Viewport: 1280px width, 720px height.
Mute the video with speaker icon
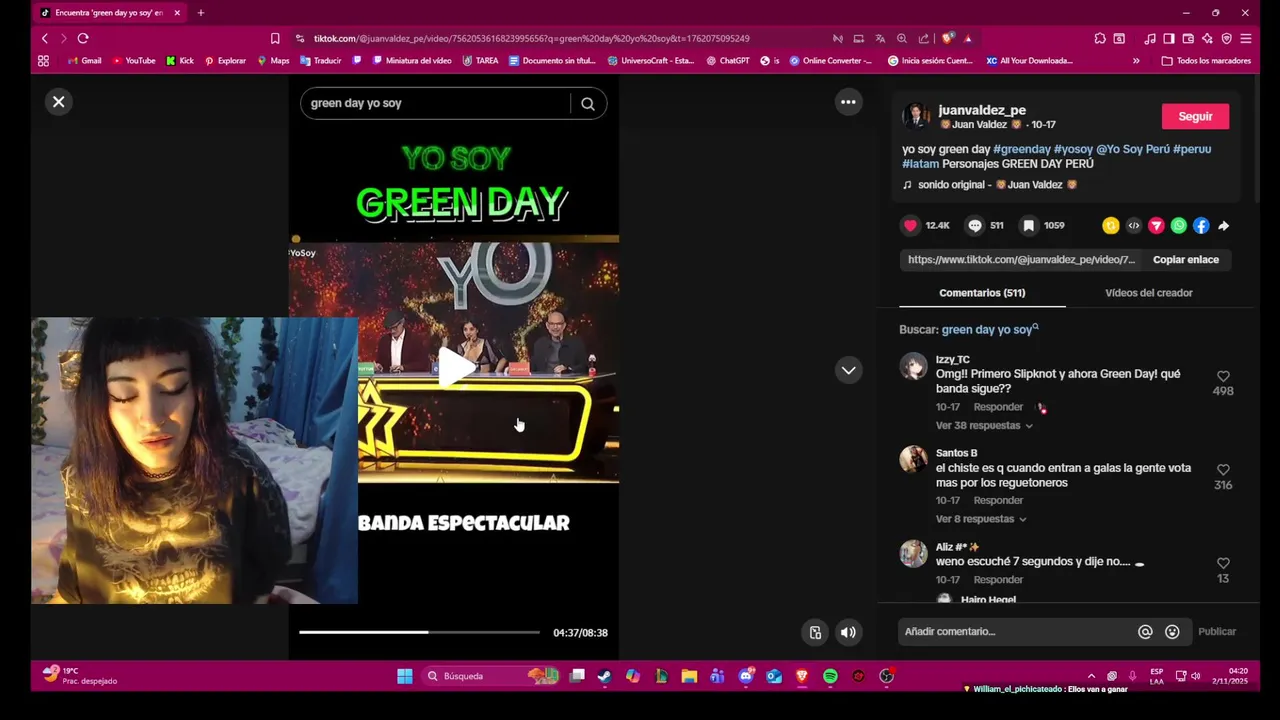(848, 632)
